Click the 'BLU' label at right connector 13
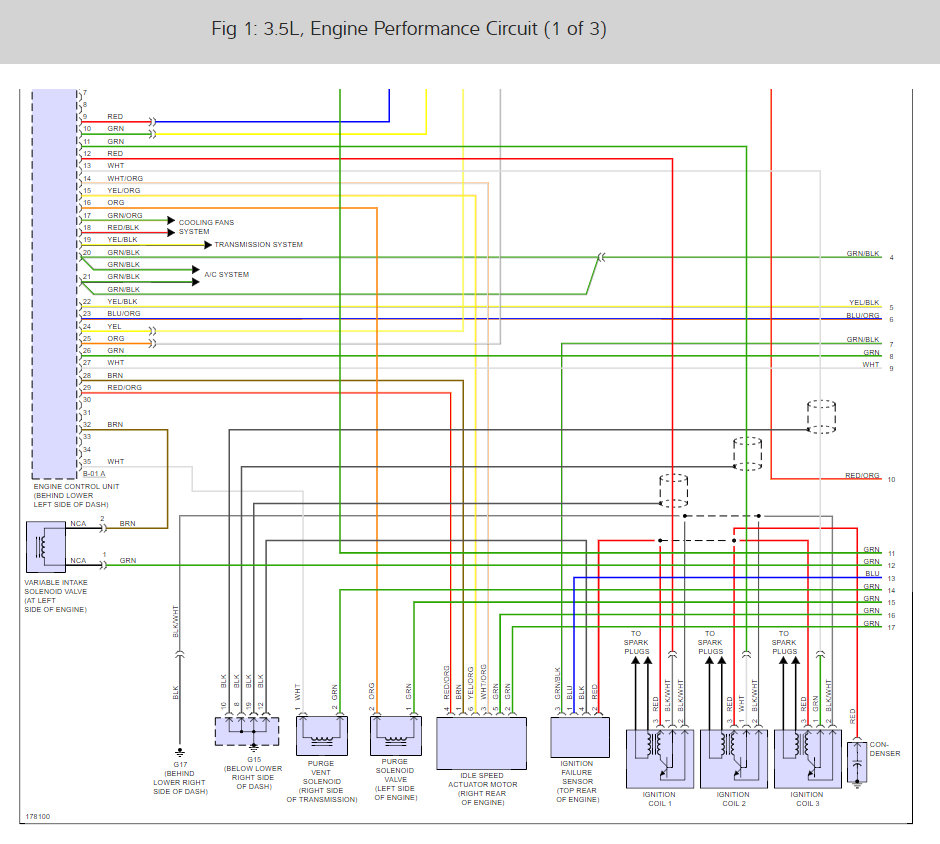Screen dimensions: 940x844 [x=872, y=574]
